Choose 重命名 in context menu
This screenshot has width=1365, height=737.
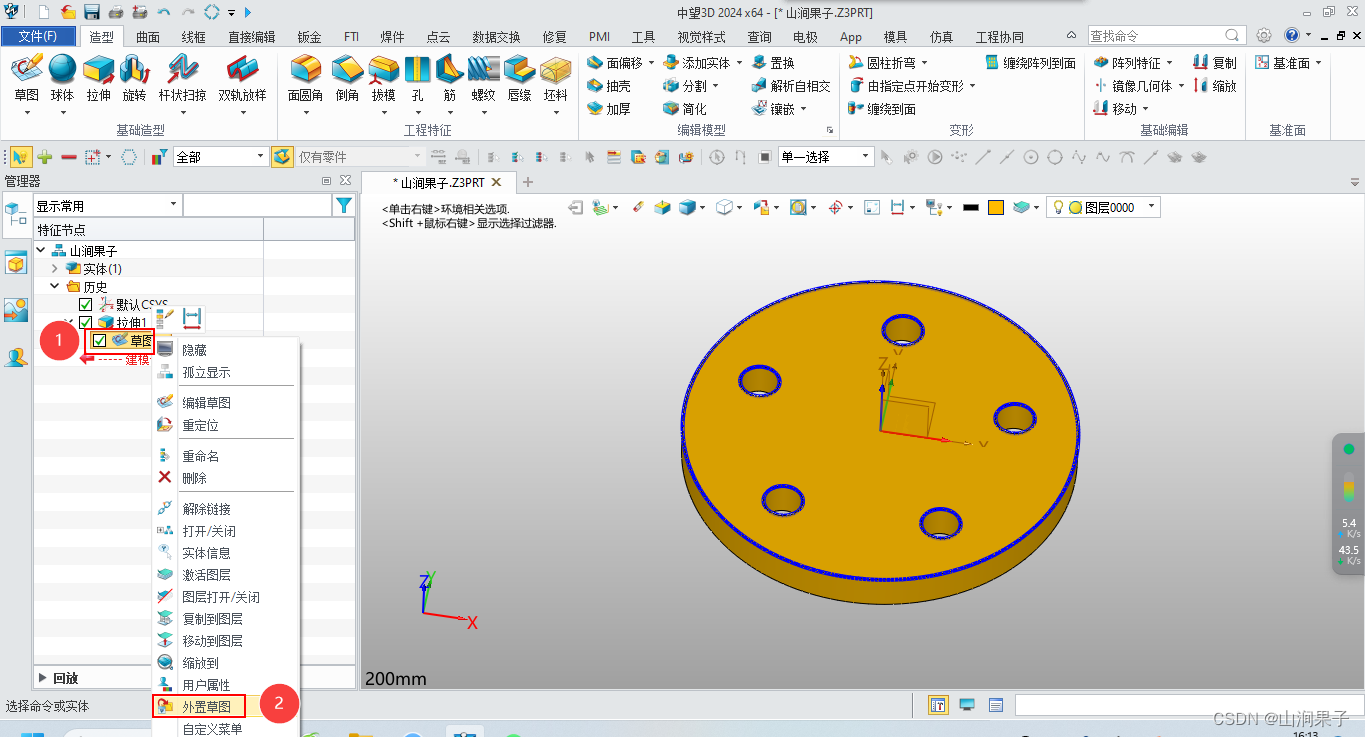point(200,456)
